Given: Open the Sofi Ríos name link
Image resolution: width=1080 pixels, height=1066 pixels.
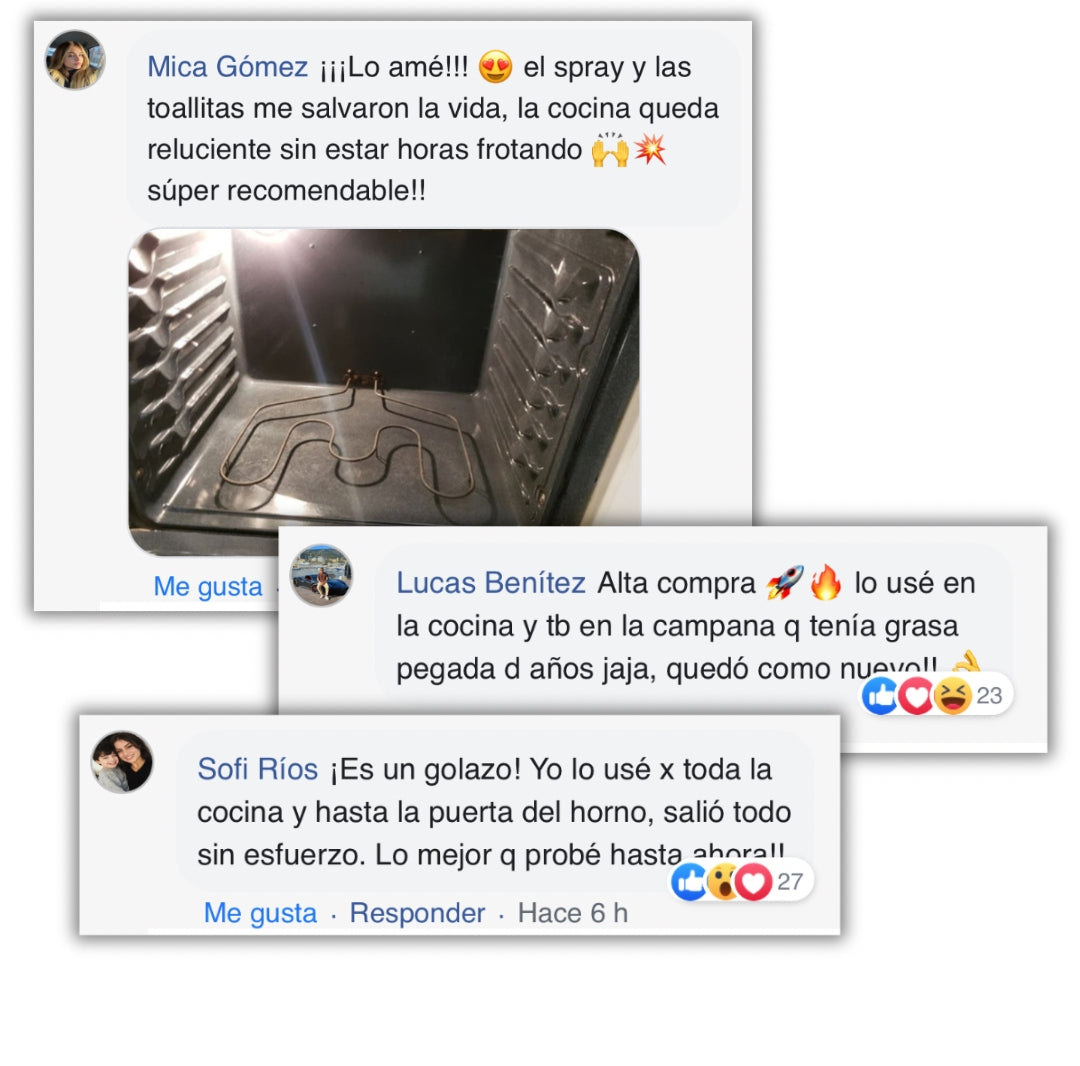Looking at the screenshot, I should pos(258,769).
